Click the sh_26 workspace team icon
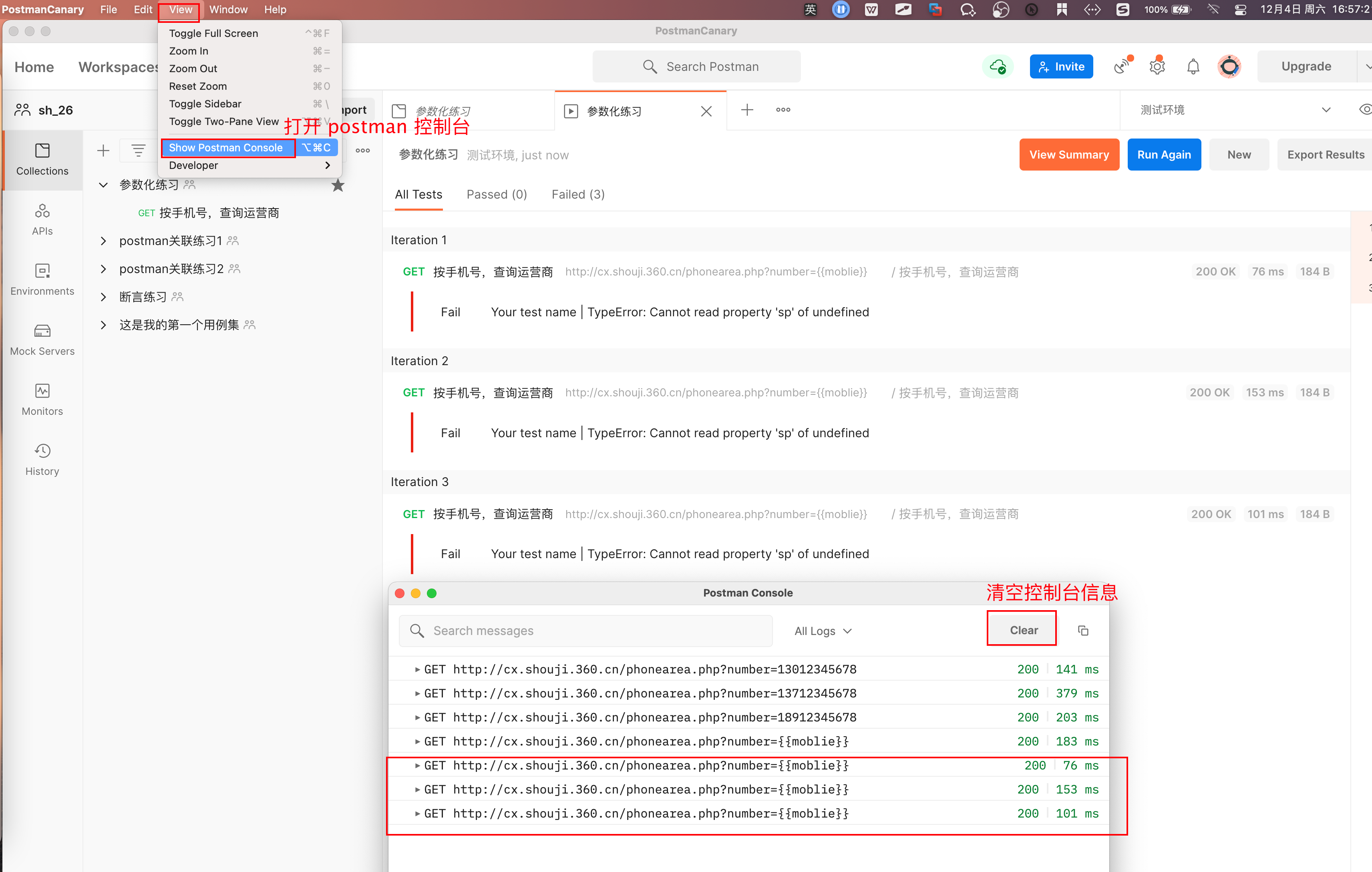 point(22,110)
